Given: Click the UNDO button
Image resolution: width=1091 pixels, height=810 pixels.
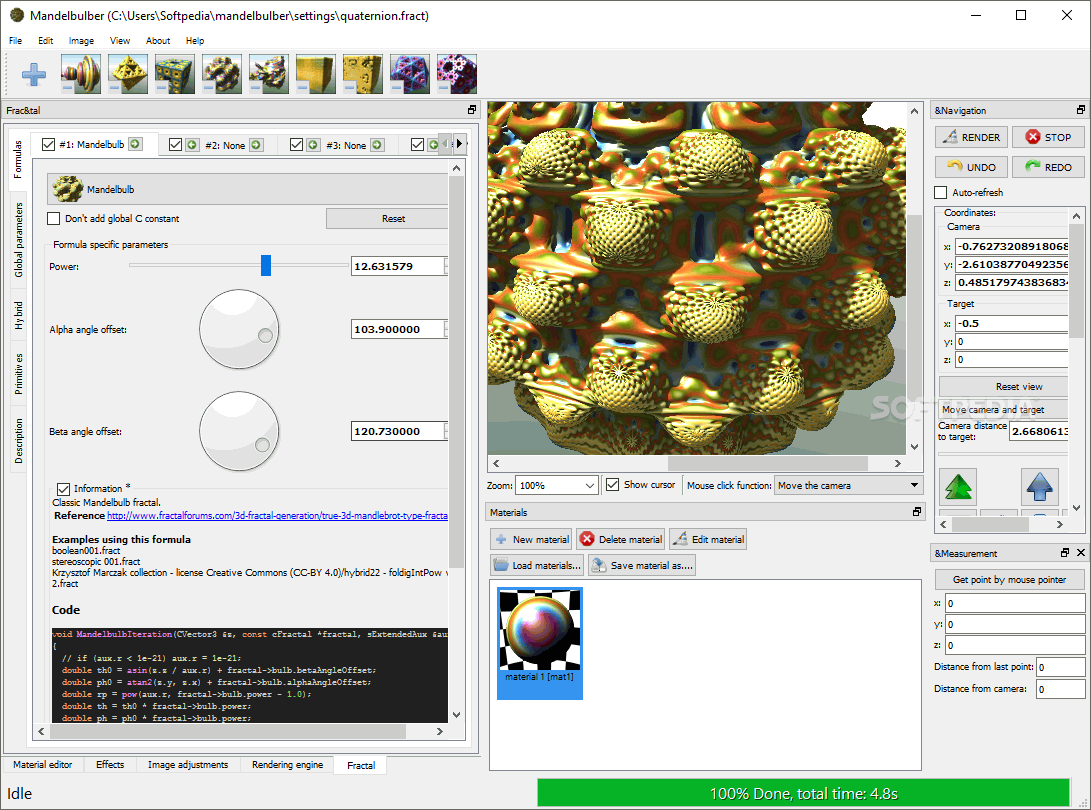Looking at the screenshot, I should [x=971, y=167].
